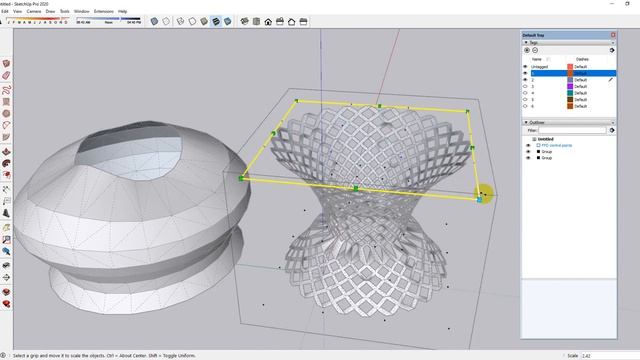Image resolution: width=640 pixels, height=360 pixels.
Task: Click the Add Tag plus icon
Action: pos(527,50)
